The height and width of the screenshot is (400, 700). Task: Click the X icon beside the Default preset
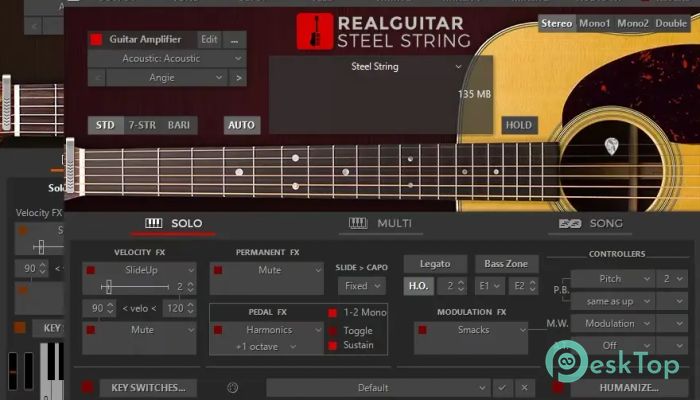523,387
